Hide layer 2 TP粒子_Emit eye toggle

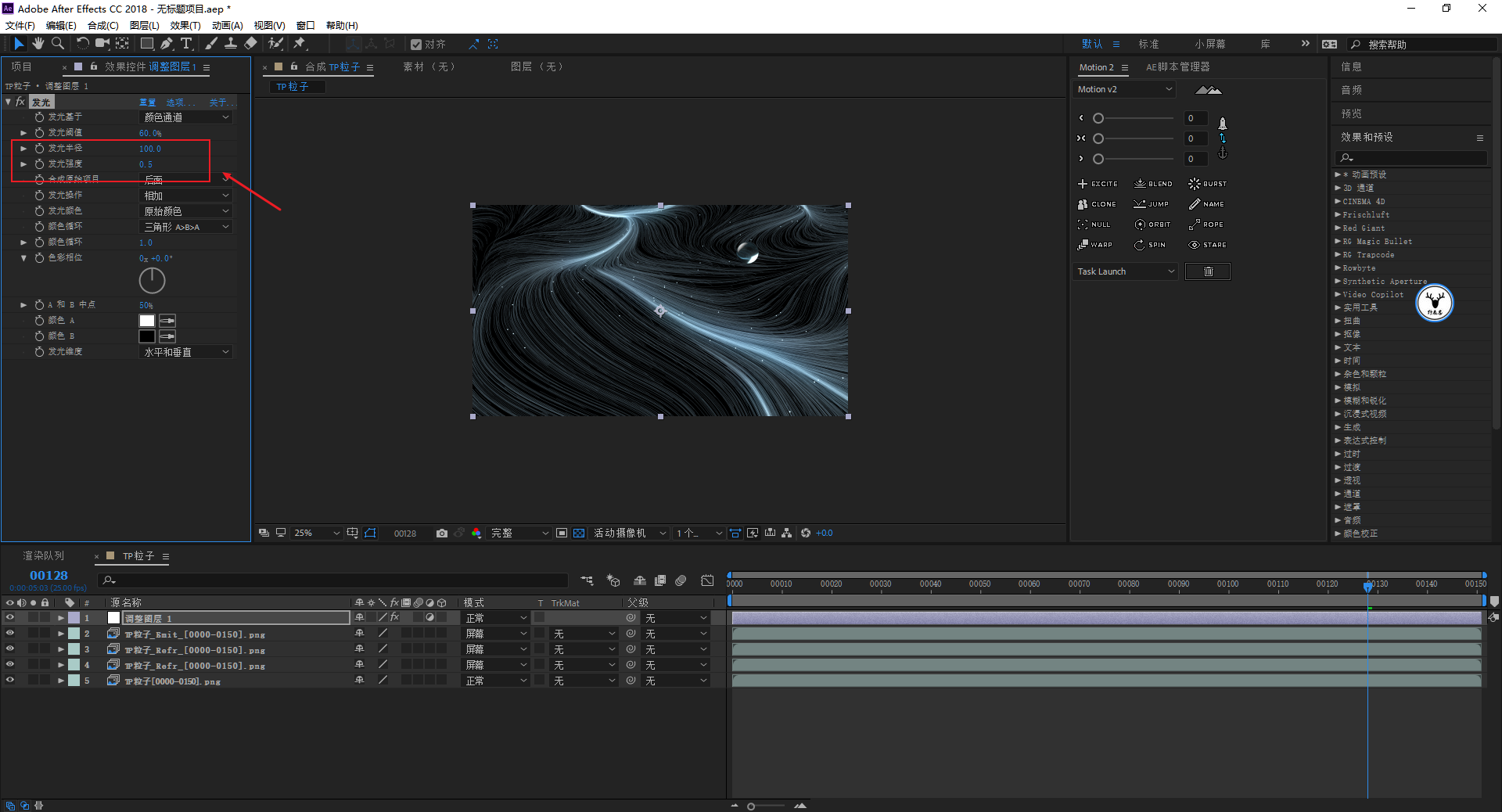click(10, 634)
